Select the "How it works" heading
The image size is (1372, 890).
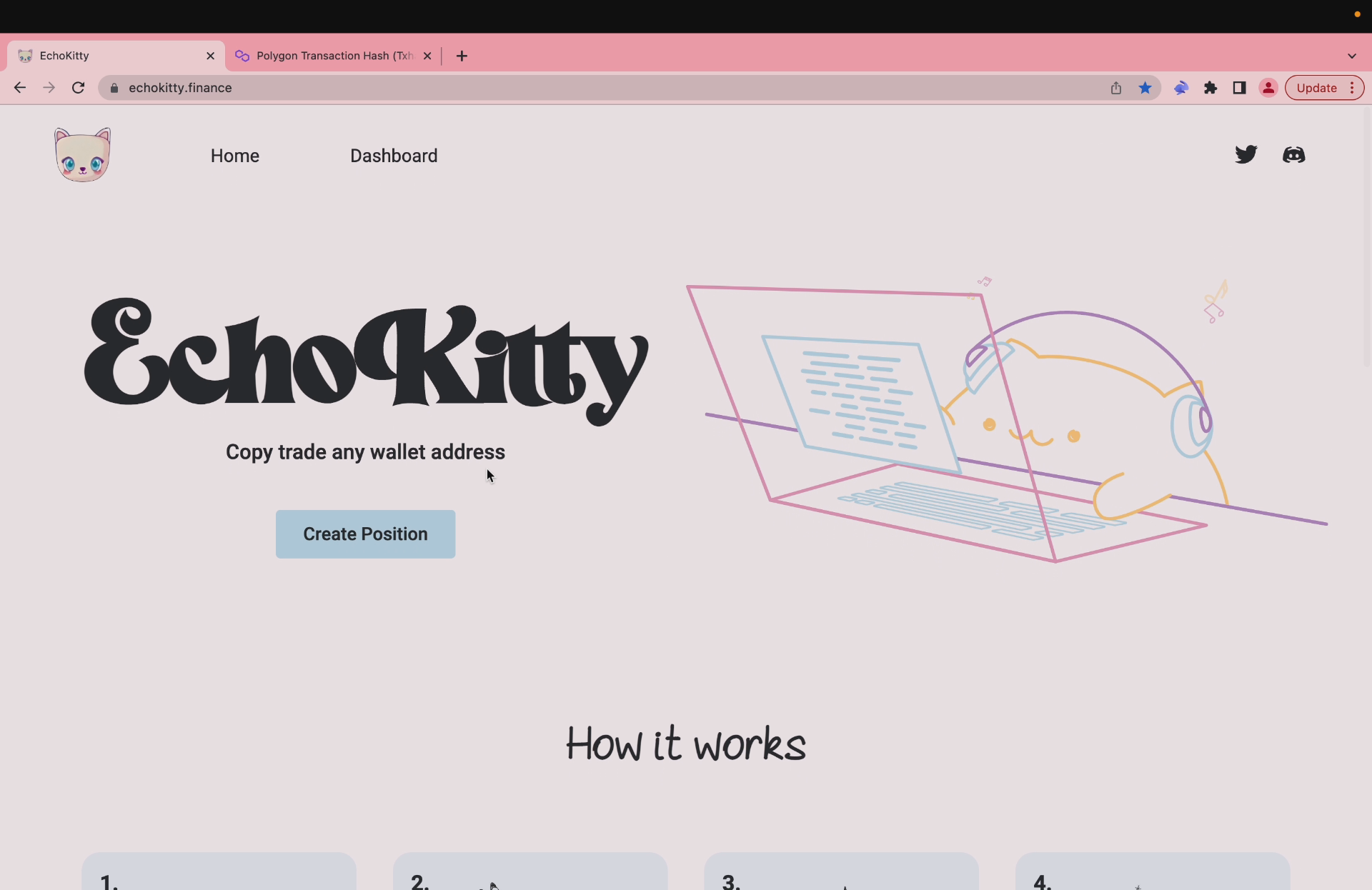[x=685, y=744]
